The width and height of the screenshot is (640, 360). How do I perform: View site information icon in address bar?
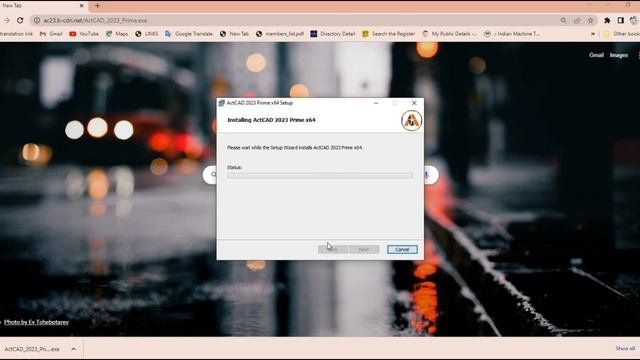[37, 20]
